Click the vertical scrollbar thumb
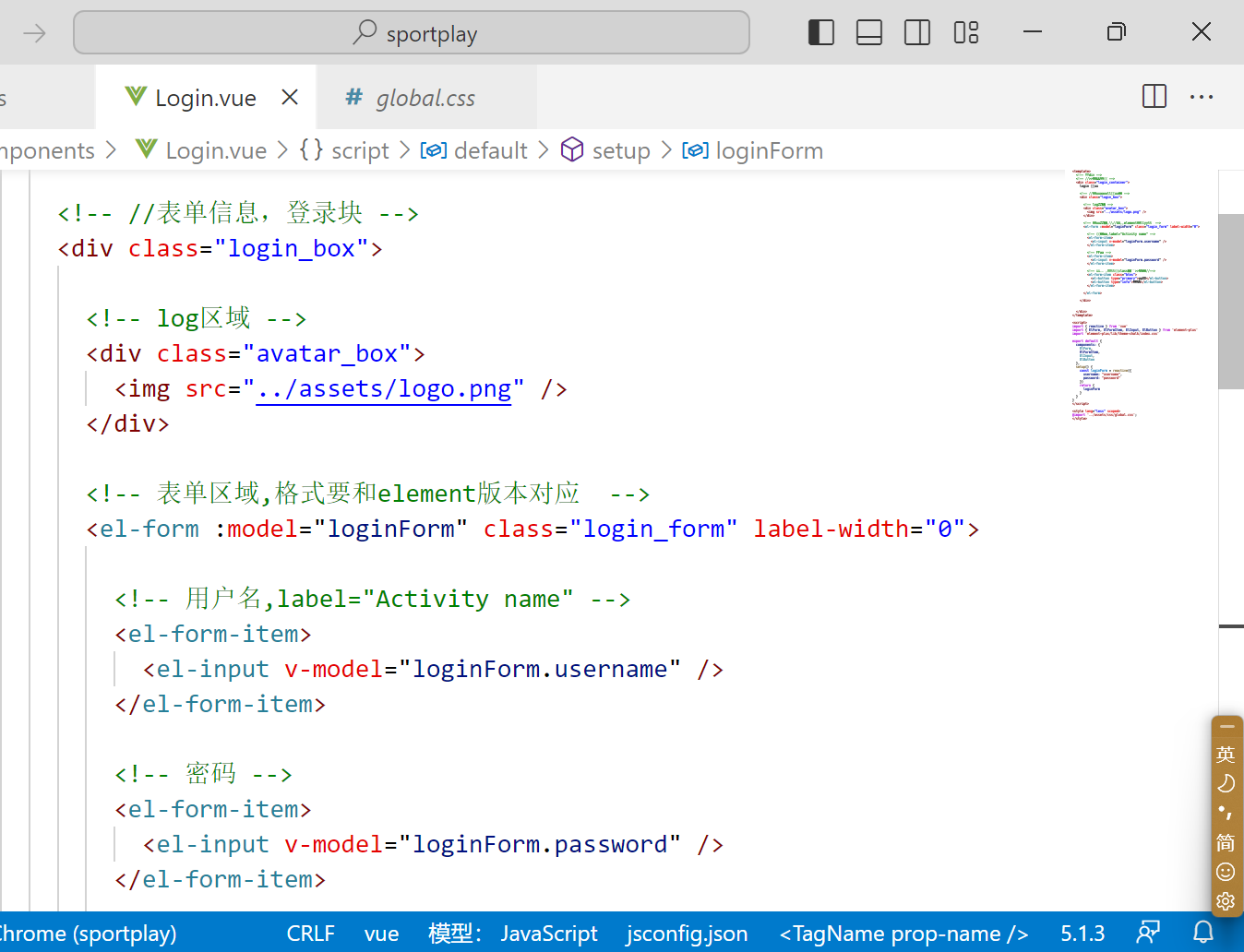 pyautogui.click(x=1231, y=302)
